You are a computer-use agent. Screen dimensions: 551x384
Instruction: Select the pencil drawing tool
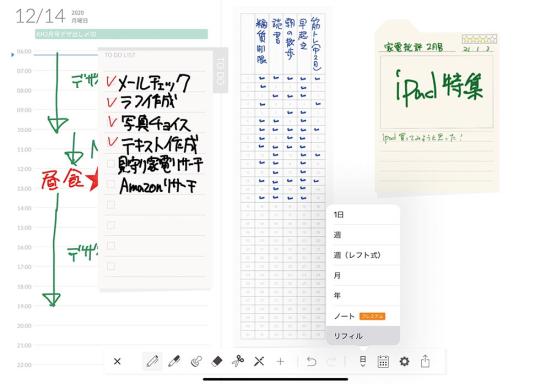(153, 361)
